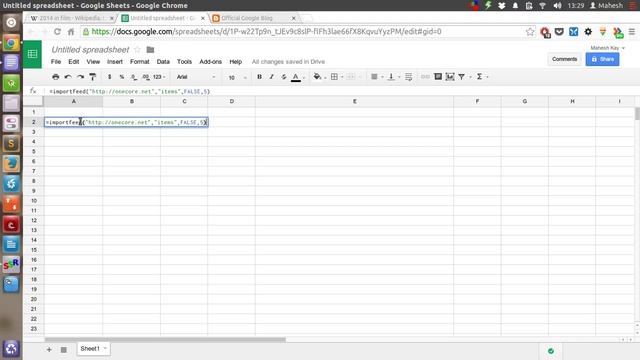Click the move to folder icon

(x=150, y=49)
